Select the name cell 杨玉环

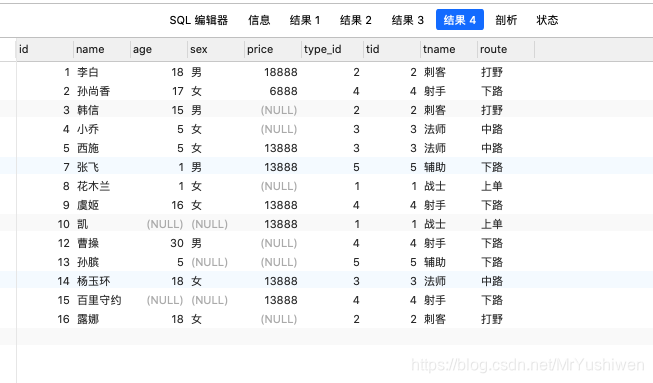[x=94, y=281]
